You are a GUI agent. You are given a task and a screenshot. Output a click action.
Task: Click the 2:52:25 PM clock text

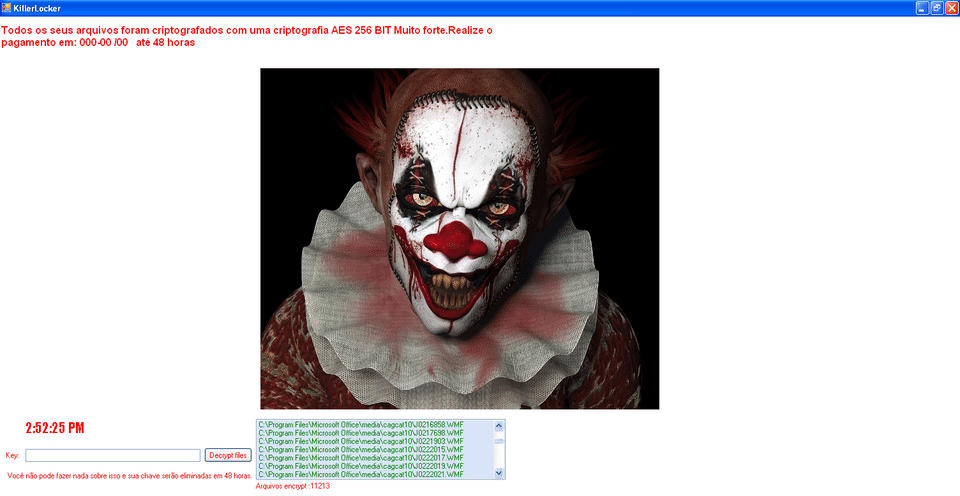click(x=54, y=428)
